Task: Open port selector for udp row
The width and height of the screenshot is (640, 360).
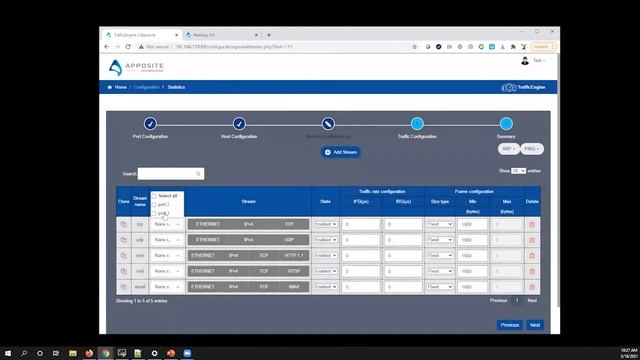Action: [167, 240]
